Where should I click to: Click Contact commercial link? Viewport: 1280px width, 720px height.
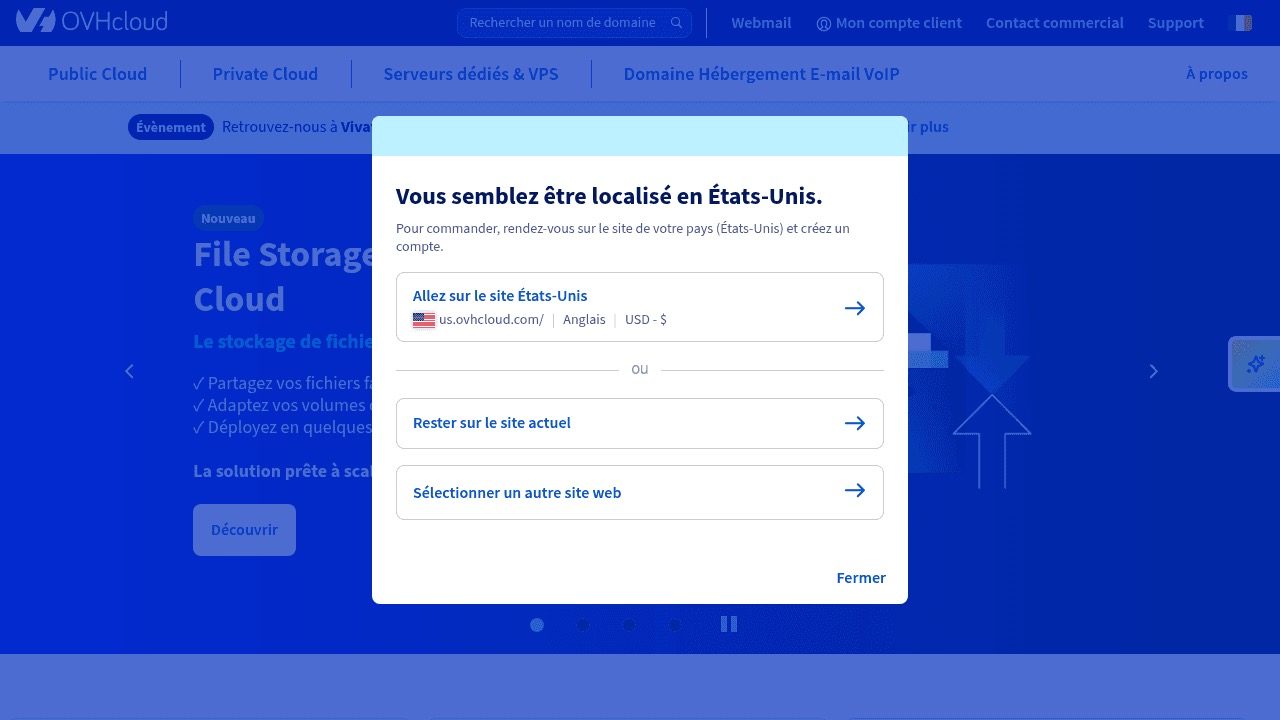[x=1055, y=23]
